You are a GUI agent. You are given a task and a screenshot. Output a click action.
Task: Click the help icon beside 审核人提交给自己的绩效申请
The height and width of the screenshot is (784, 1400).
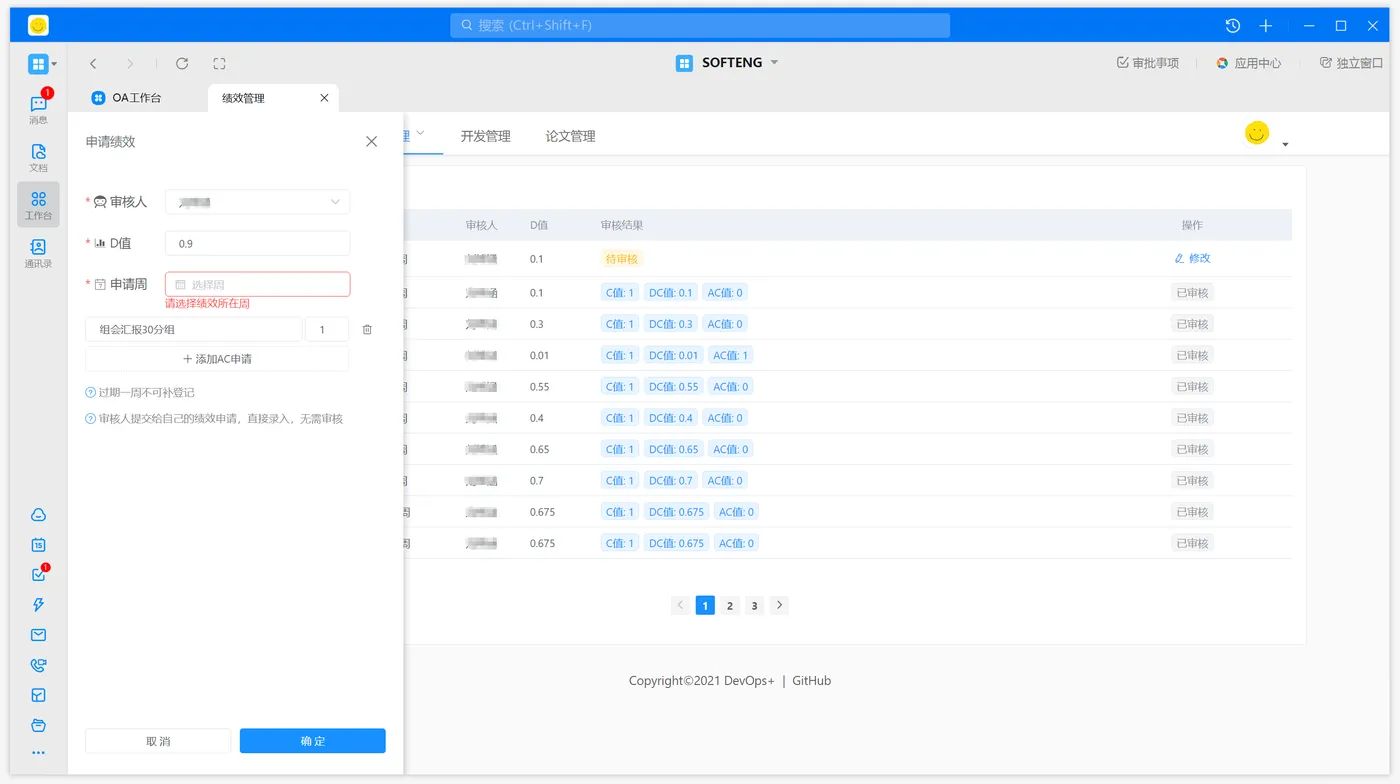90,419
